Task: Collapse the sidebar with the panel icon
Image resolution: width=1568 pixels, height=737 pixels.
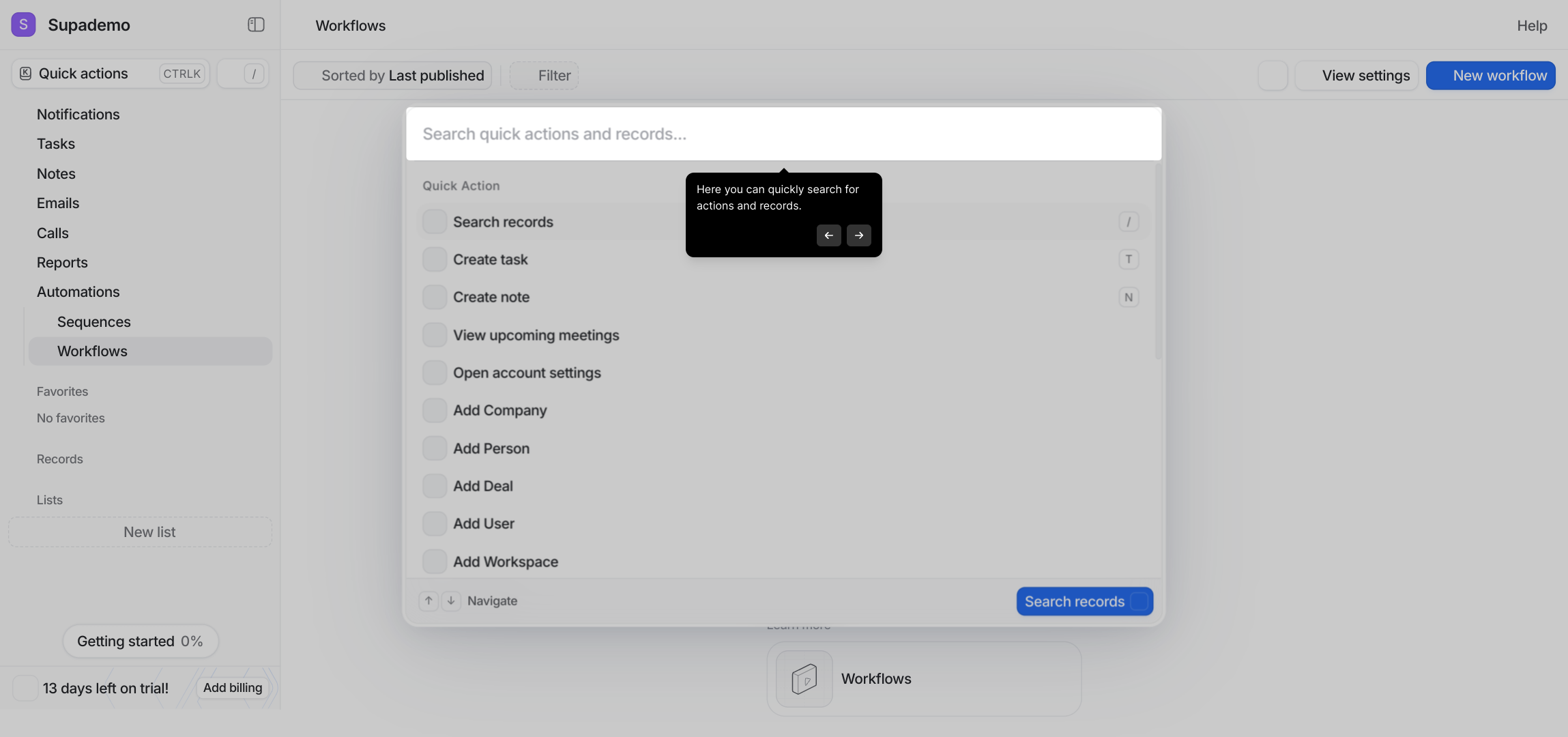Action: 256,25
